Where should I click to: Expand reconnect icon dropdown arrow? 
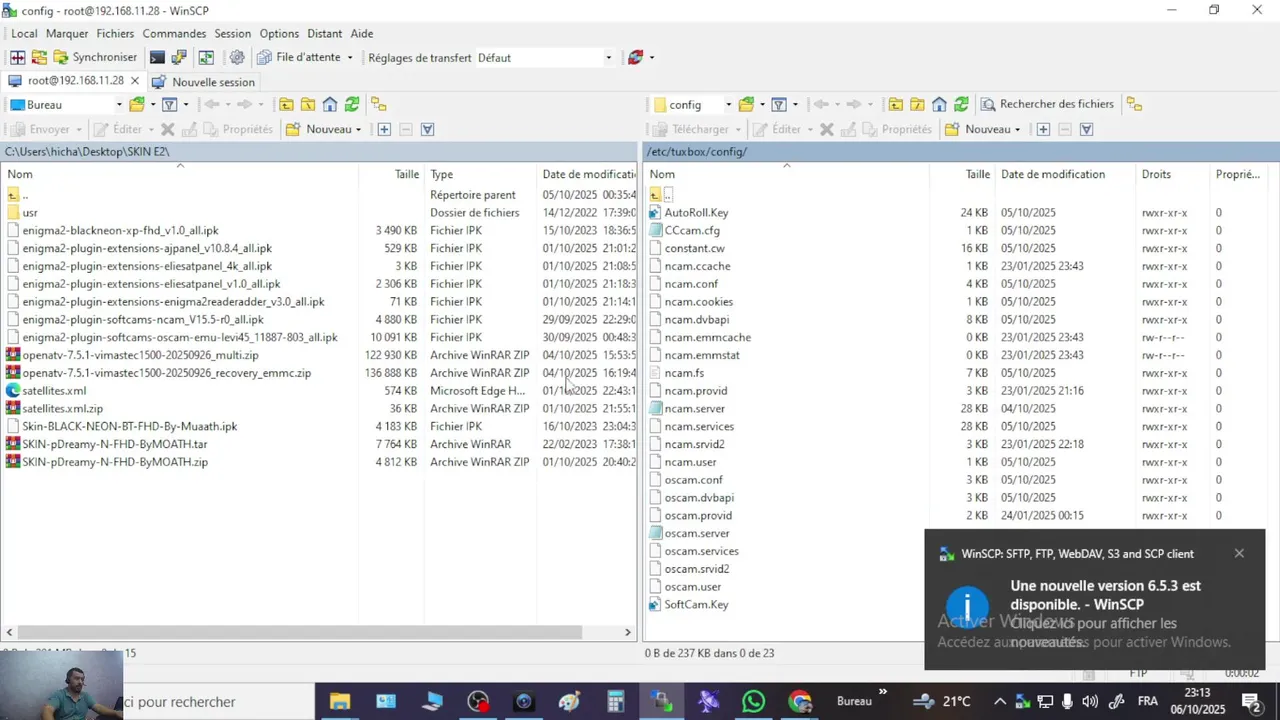tap(652, 58)
